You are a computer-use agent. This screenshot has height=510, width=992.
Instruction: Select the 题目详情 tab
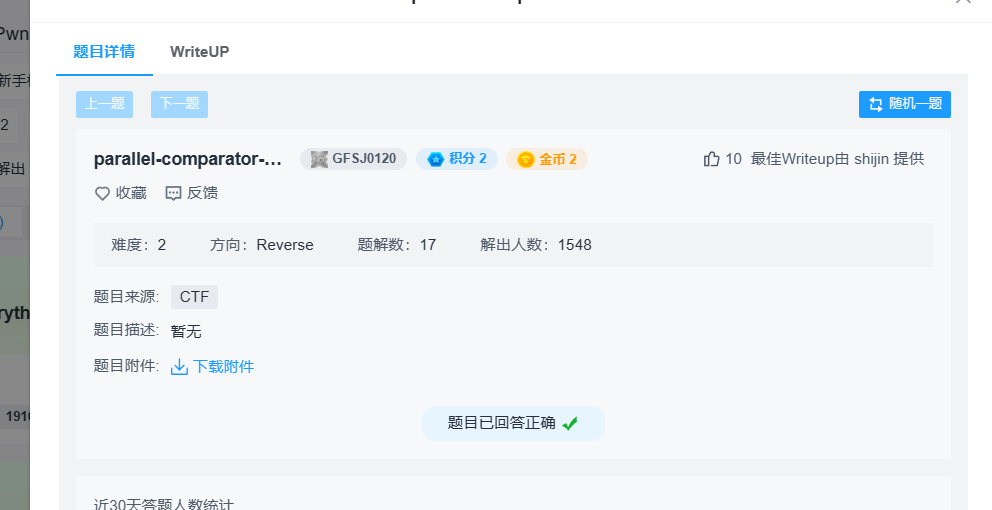click(x=104, y=52)
